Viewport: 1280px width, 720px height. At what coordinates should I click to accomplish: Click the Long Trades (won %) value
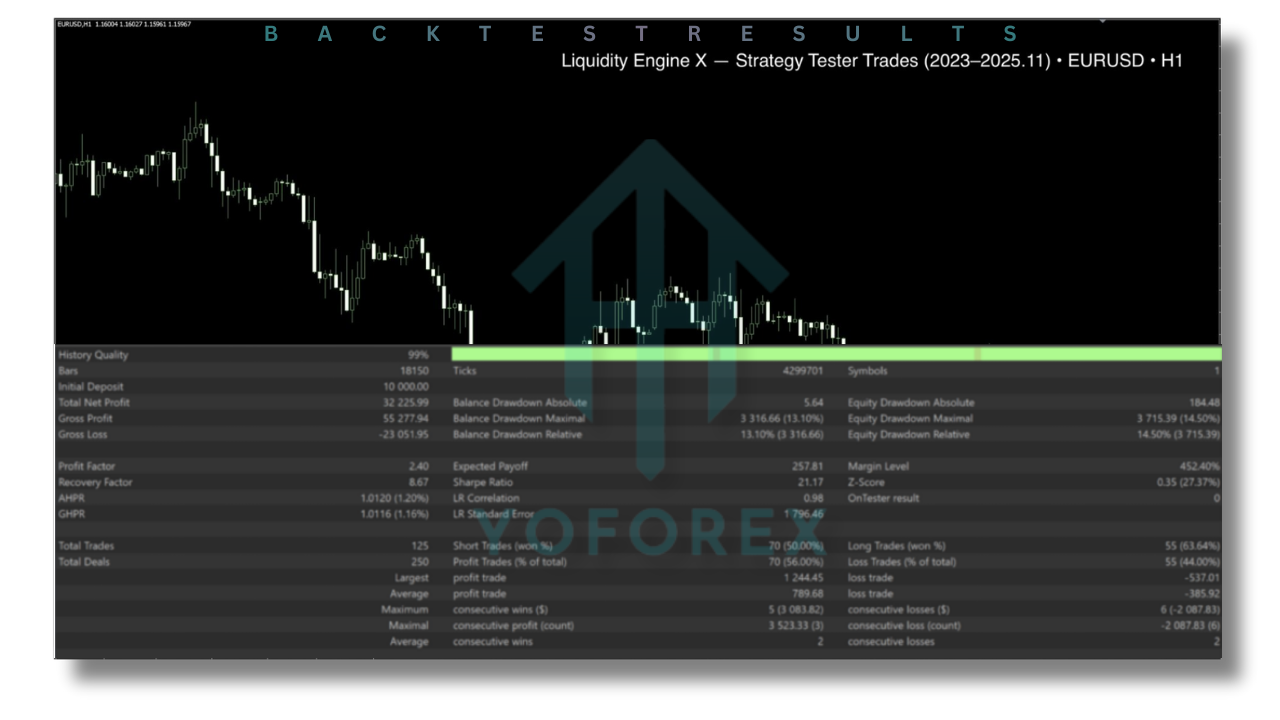pos(1185,547)
